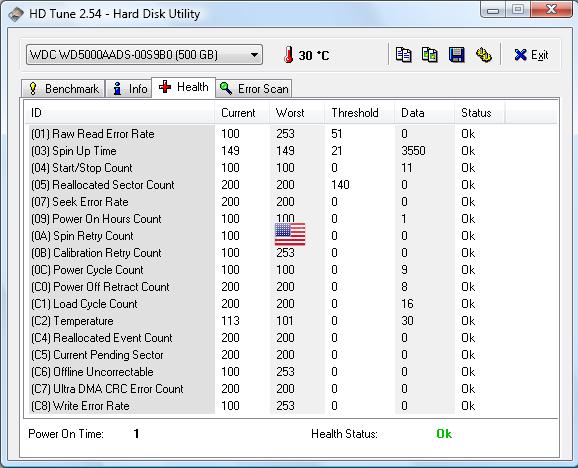Select the Offline Uncorrectable row
The height and width of the screenshot is (468, 578).
point(291,371)
